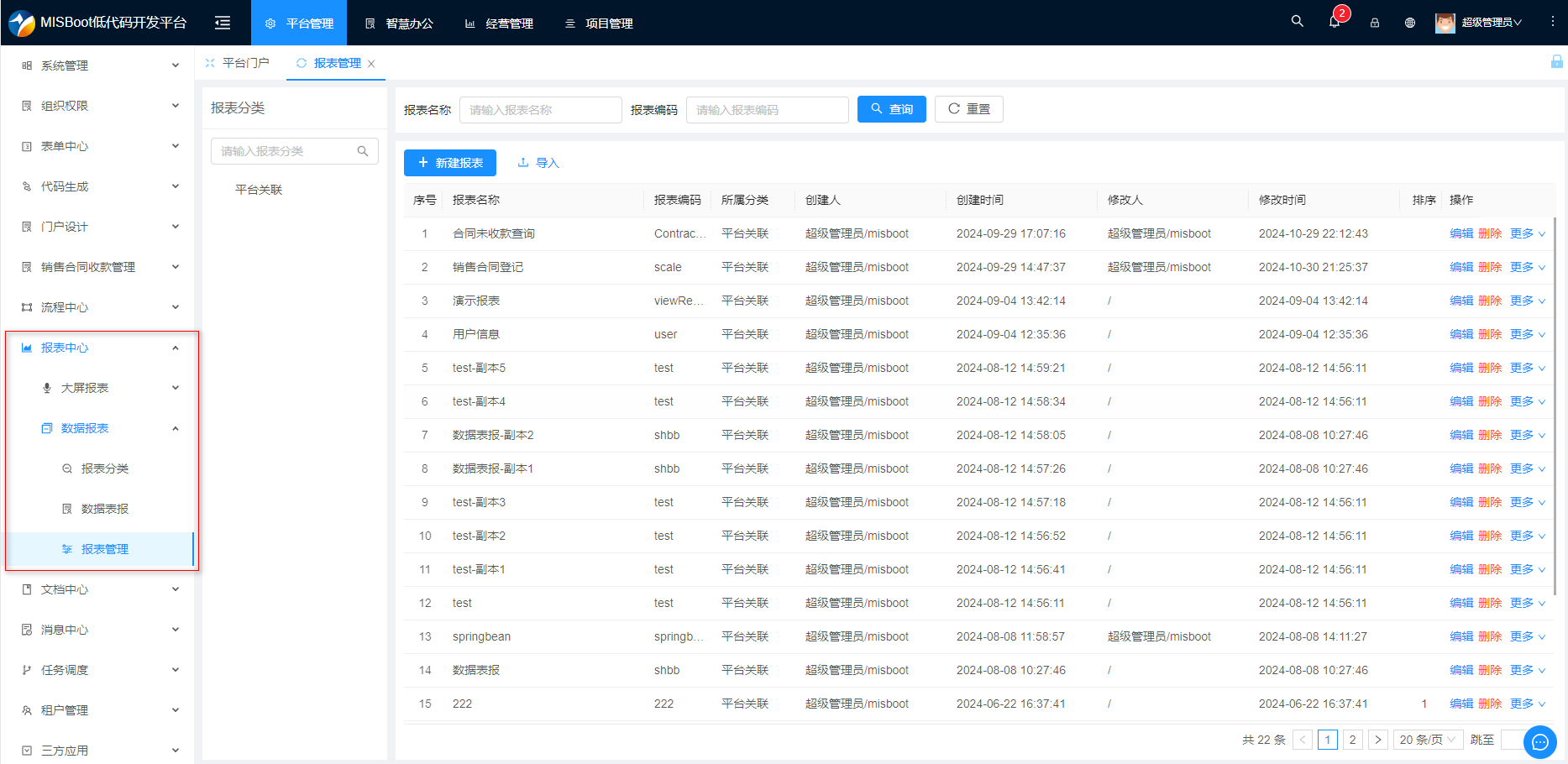Click the 消息中心 sidebar icon
Screen dimensions: 1568x764
[27, 630]
